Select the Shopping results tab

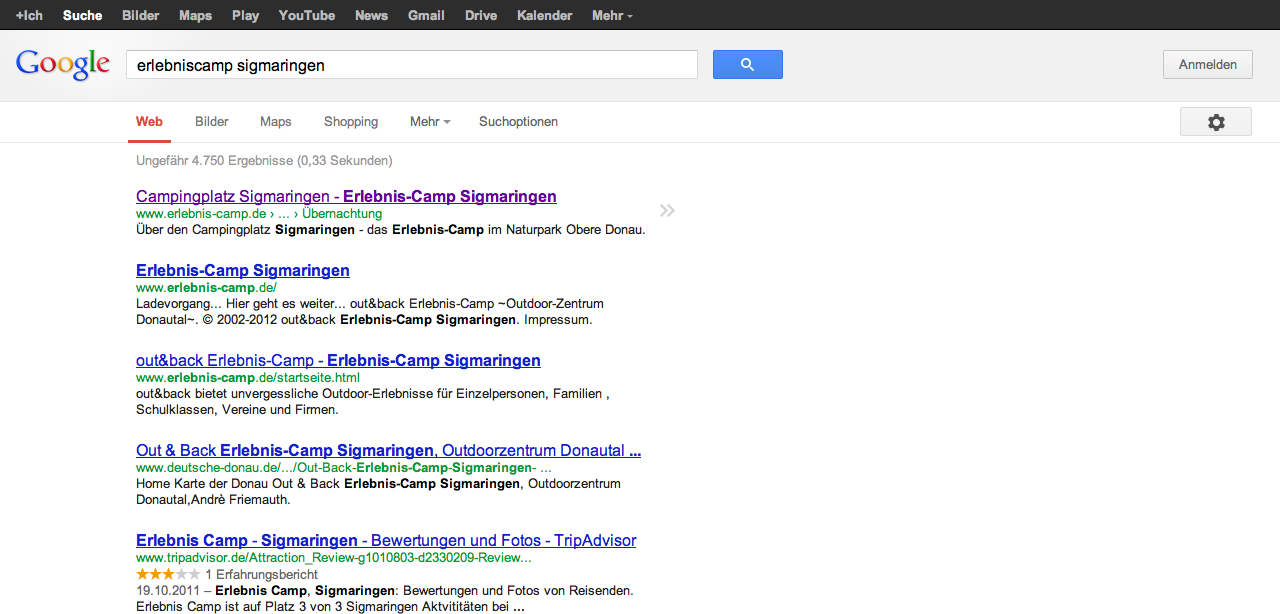click(x=350, y=122)
